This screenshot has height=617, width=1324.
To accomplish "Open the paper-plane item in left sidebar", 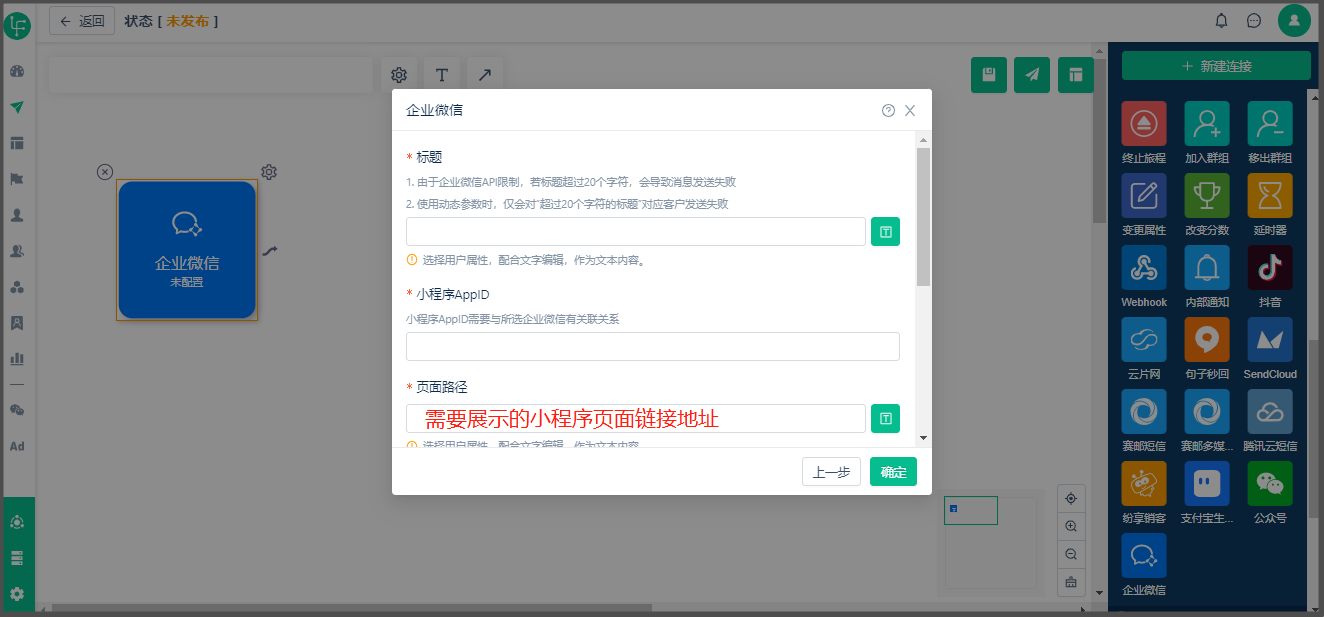I will coord(17,107).
